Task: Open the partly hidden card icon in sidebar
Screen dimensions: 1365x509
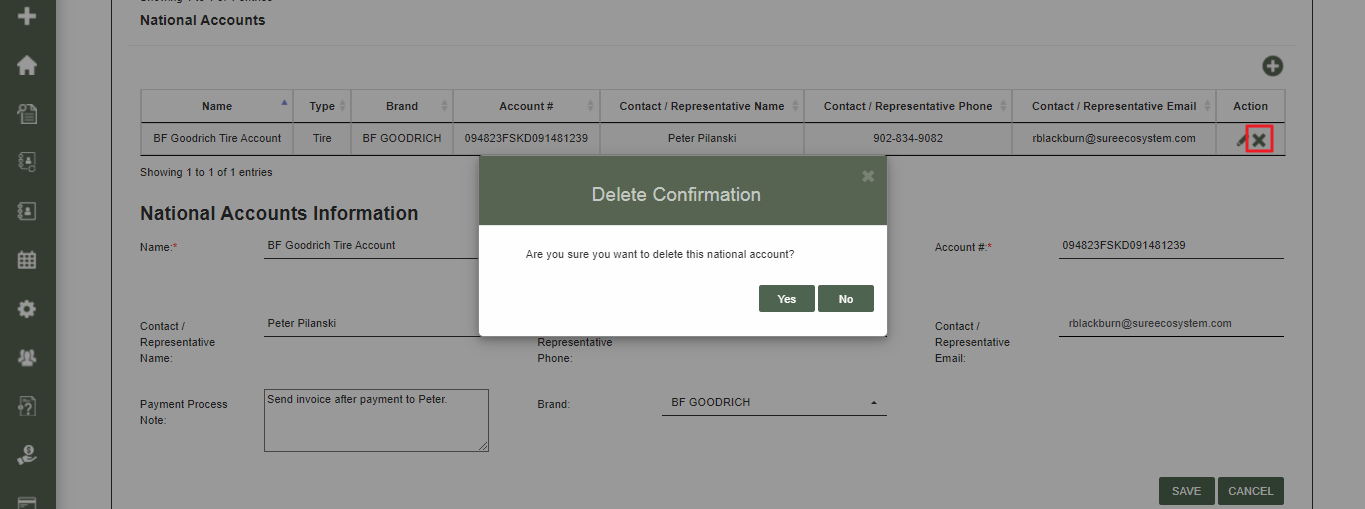Action: (27, 502)
